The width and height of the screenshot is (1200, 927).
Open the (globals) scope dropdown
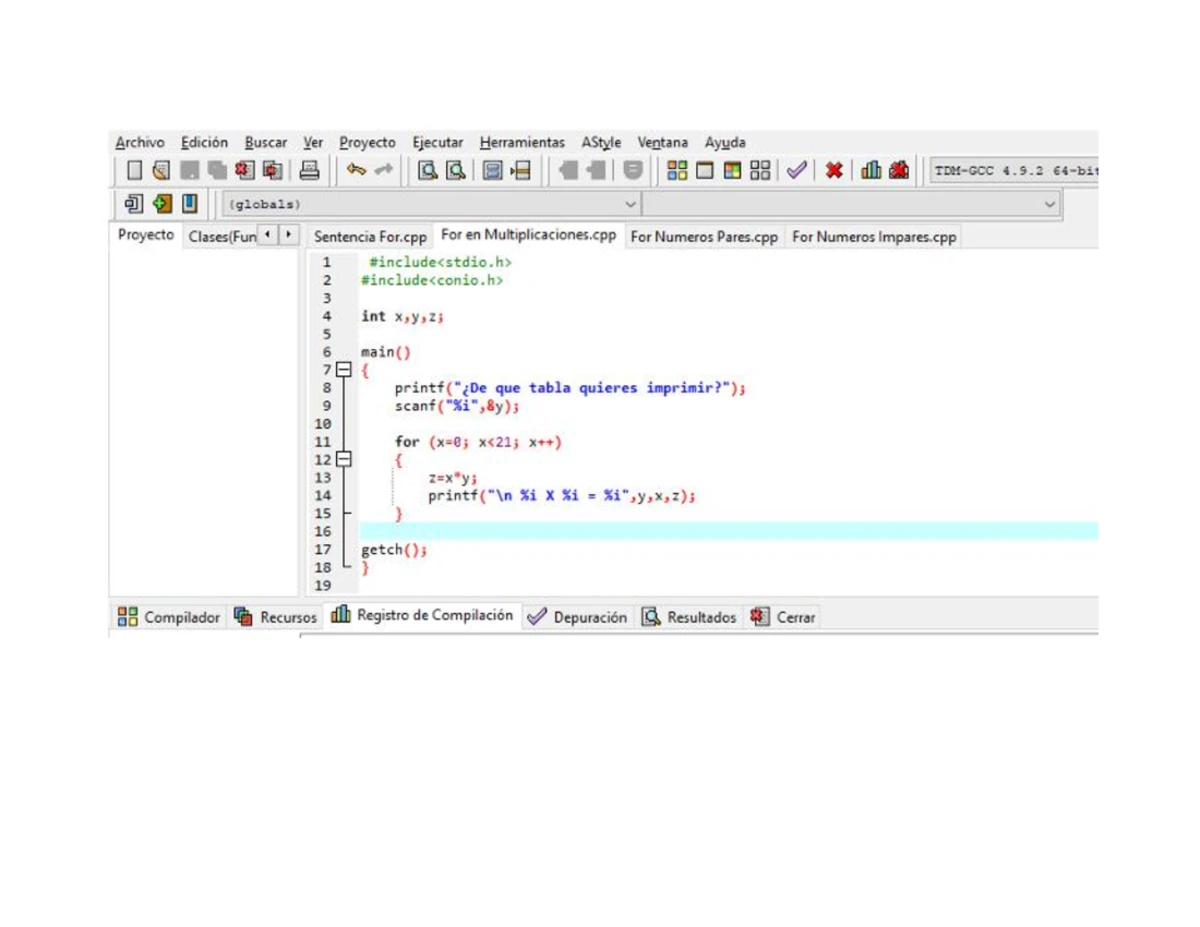click(431, 204)
